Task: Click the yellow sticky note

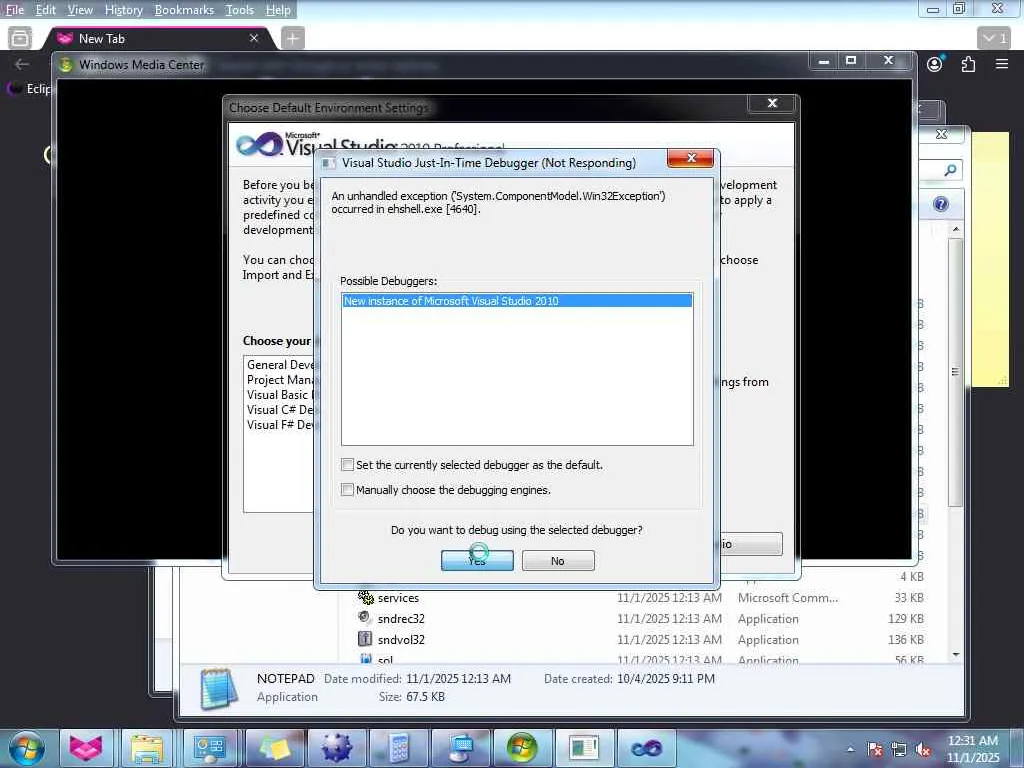Action: coord(989,259)
